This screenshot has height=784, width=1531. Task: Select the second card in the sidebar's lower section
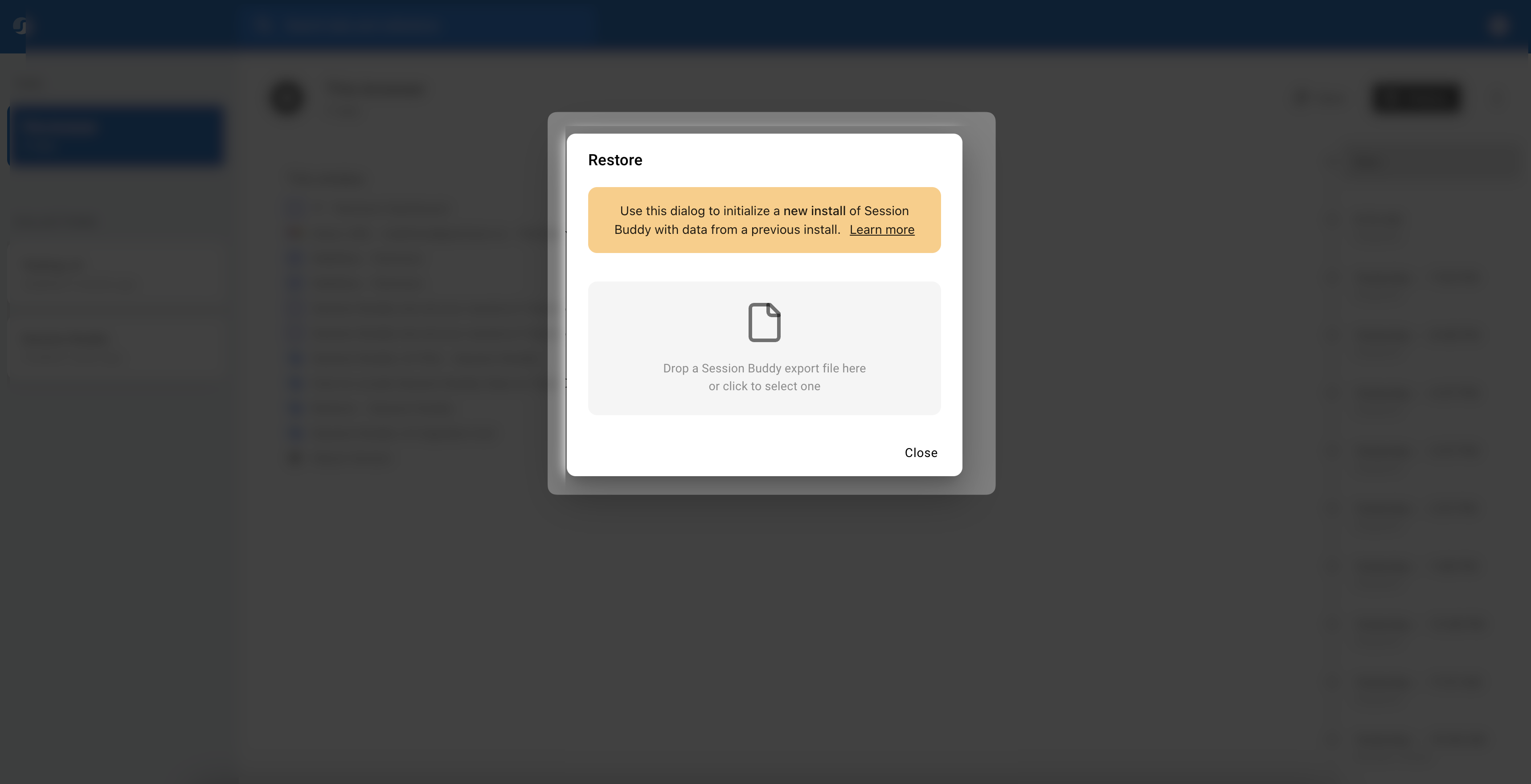click(x=116, y=348)
